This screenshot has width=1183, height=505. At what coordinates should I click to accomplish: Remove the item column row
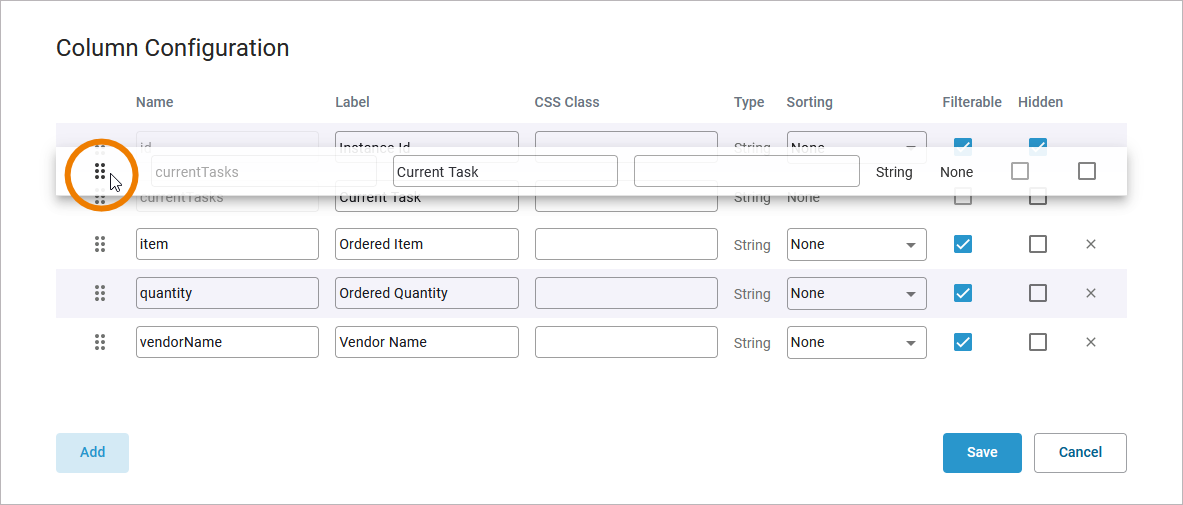(x=1091, y=244)
